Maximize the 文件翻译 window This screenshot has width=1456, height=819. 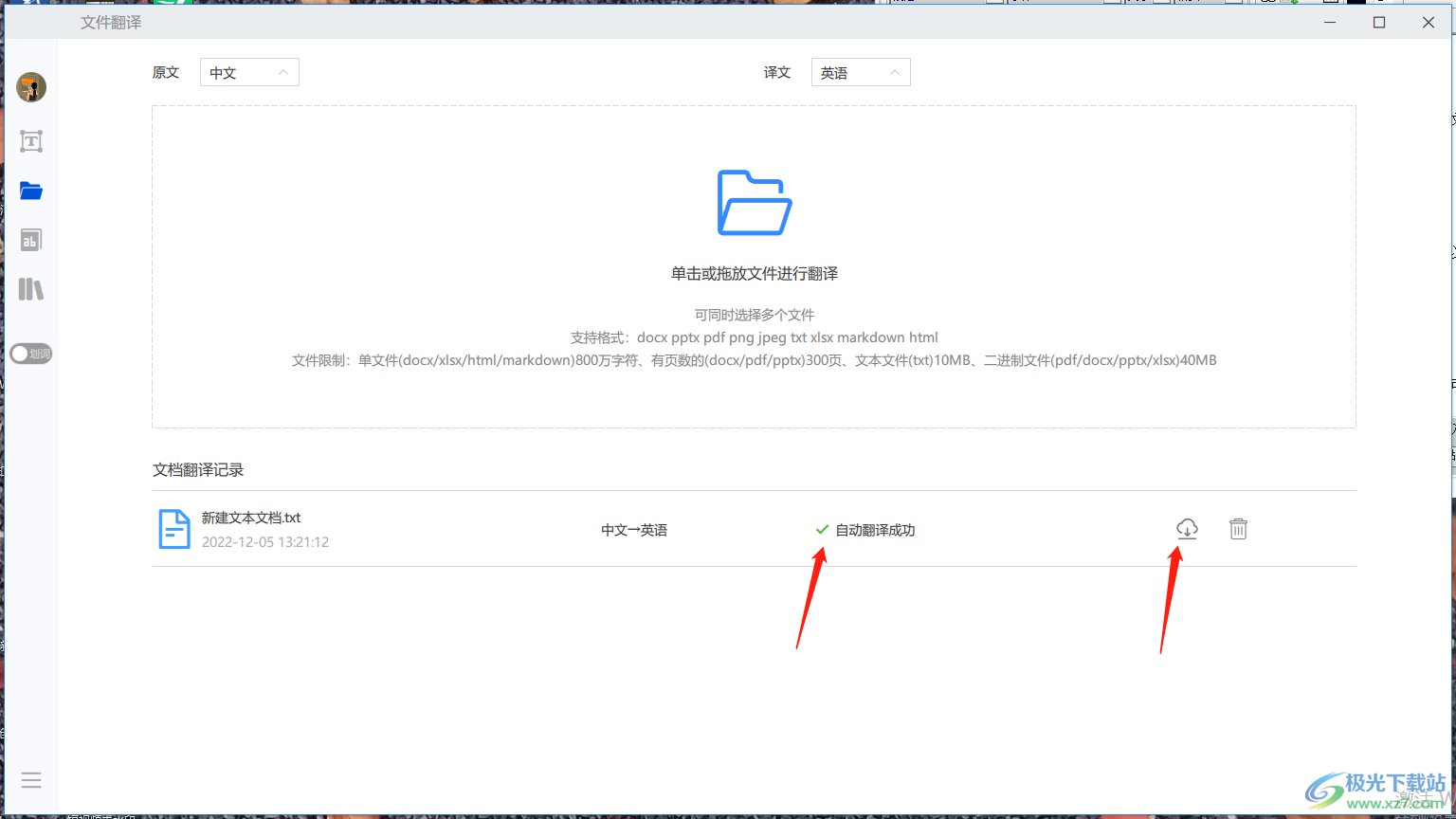(1379, 23)
